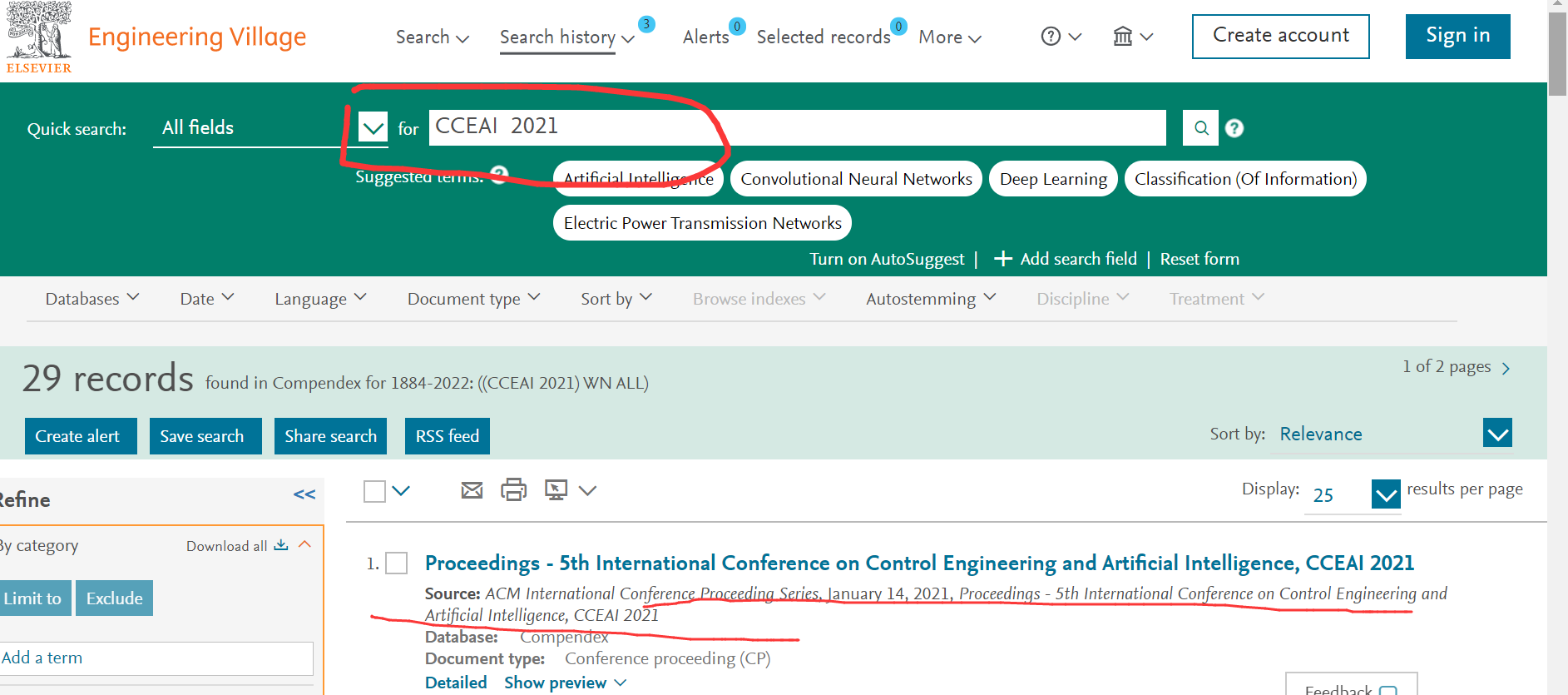This screenshot has width=1568, height=695.
Task: Email selected records envelope icon
Action: pos(472,490)
